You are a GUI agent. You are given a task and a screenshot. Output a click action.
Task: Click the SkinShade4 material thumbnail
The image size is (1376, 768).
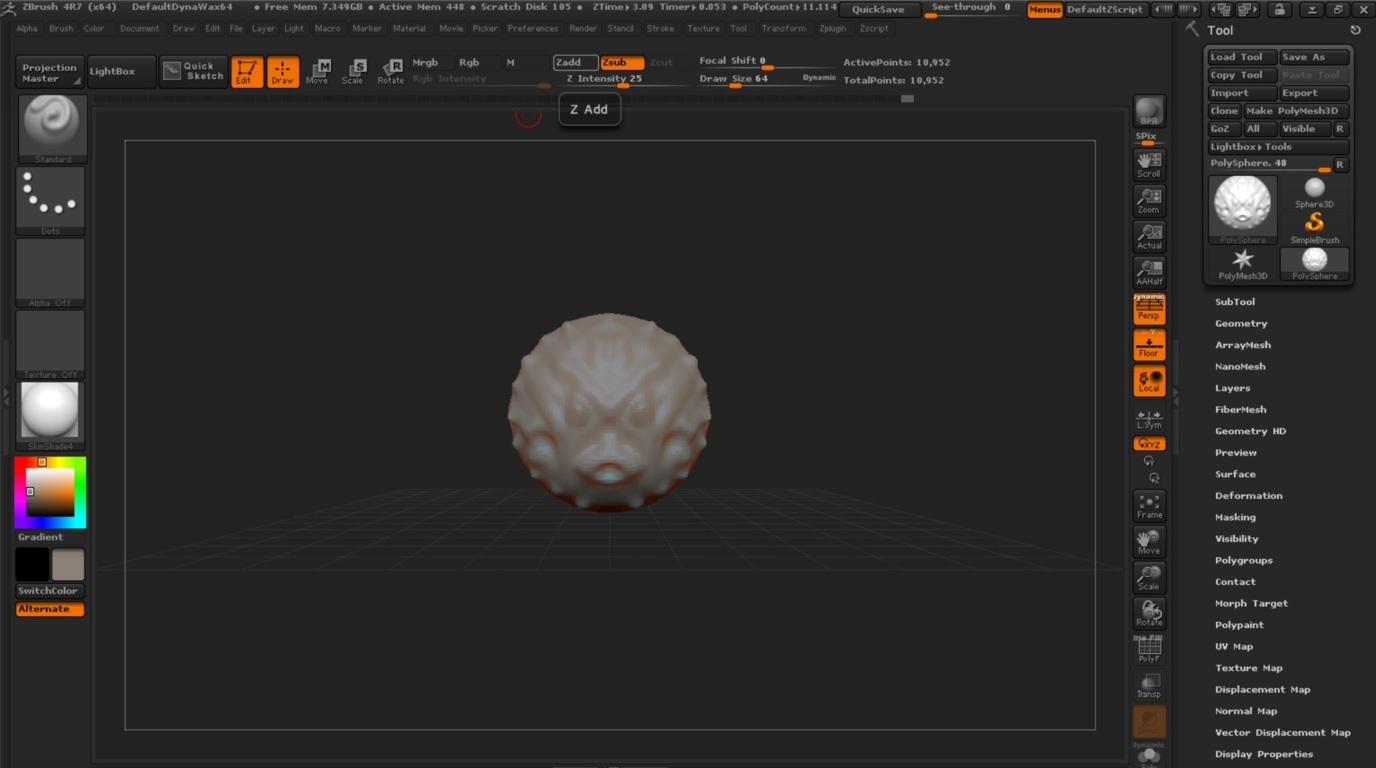coord(50,412)
